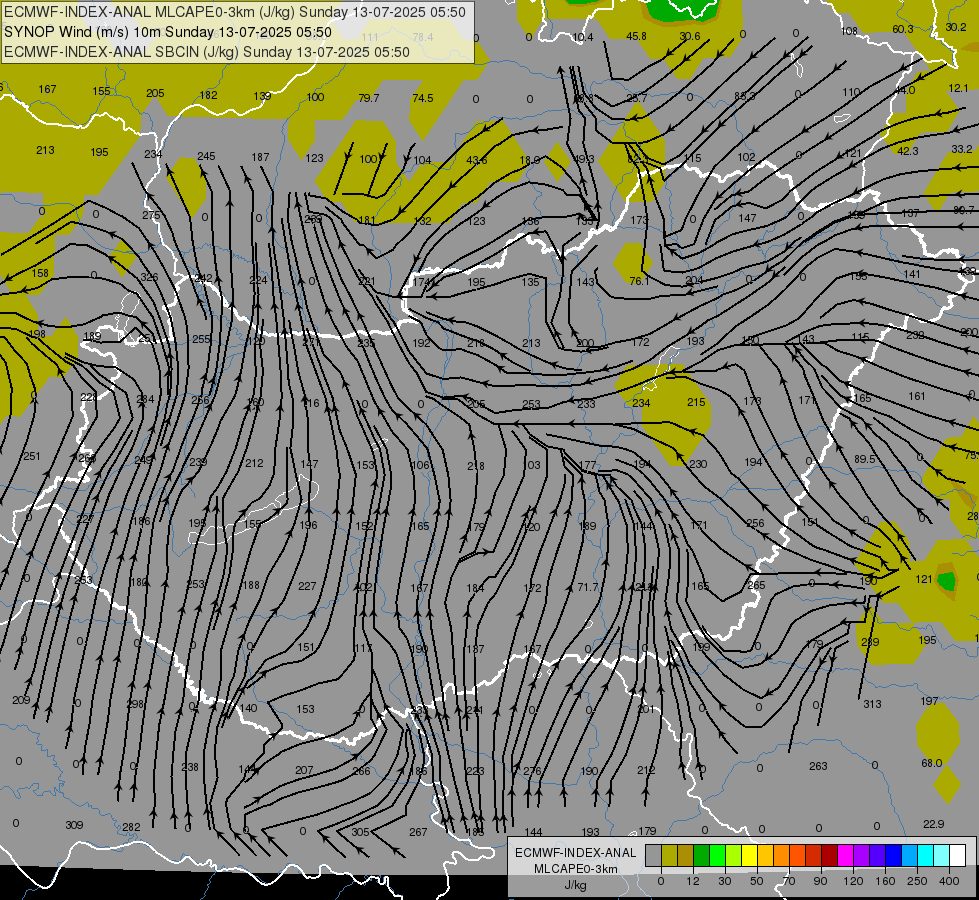Click the map value 305

click(360, 832)
